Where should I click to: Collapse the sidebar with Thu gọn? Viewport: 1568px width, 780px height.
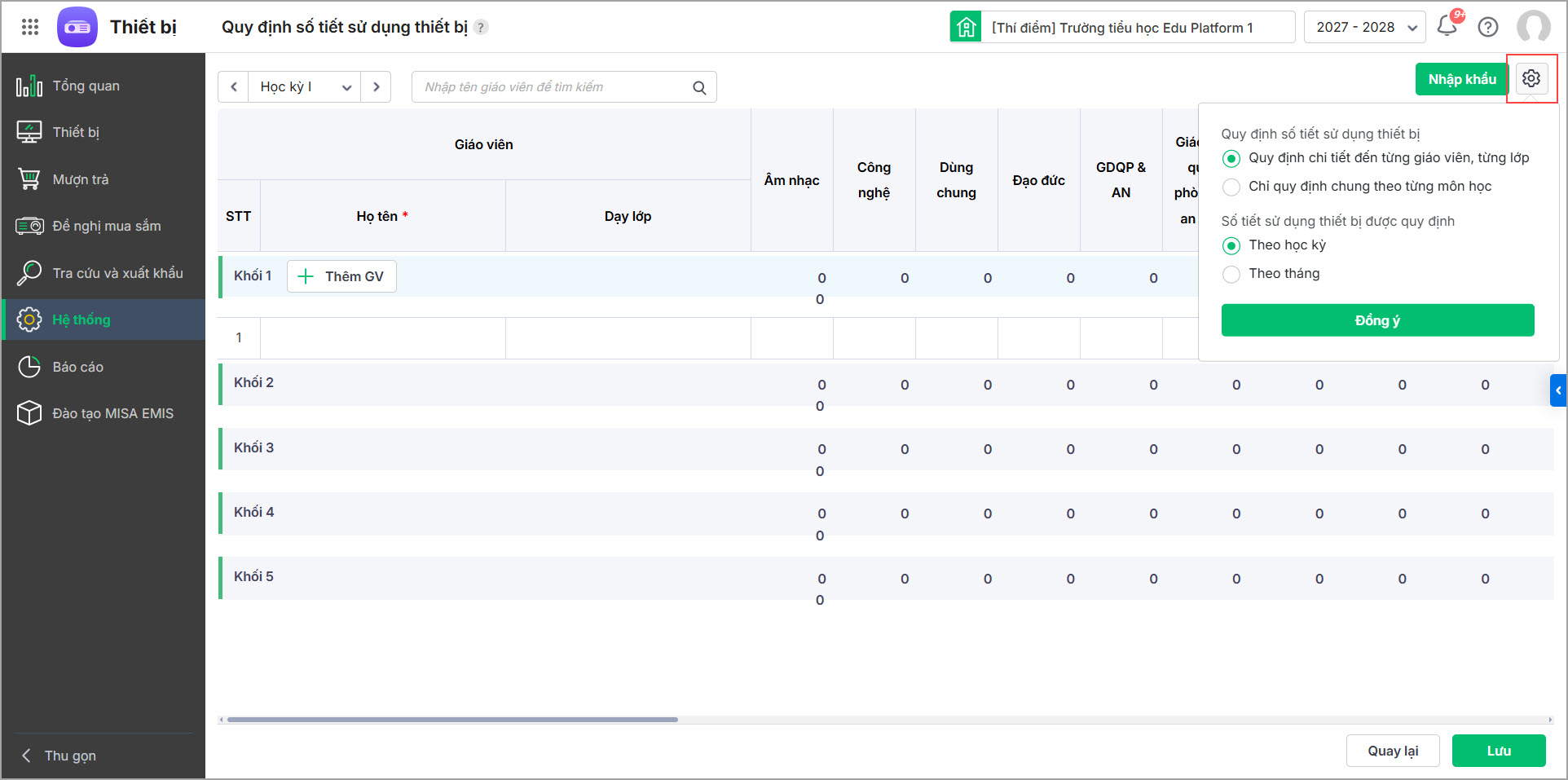click(69, 756)
